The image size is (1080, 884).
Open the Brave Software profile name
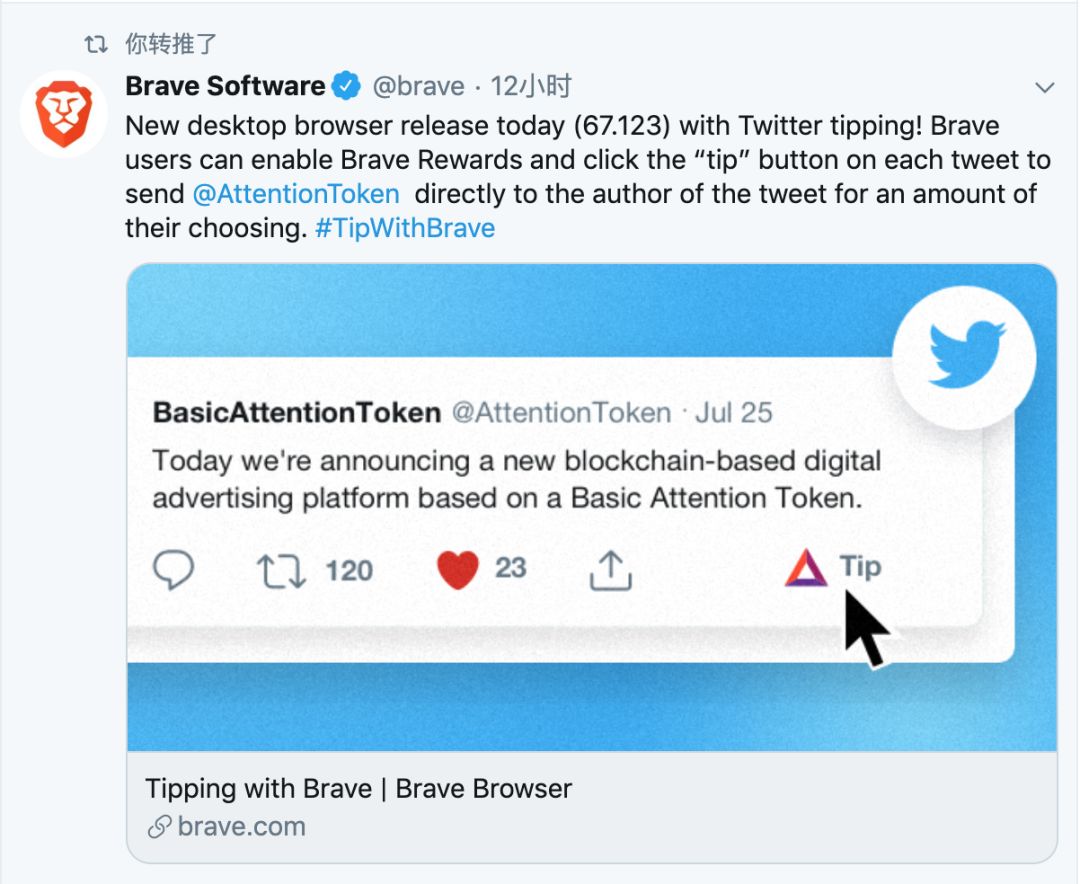coord(225,86)
